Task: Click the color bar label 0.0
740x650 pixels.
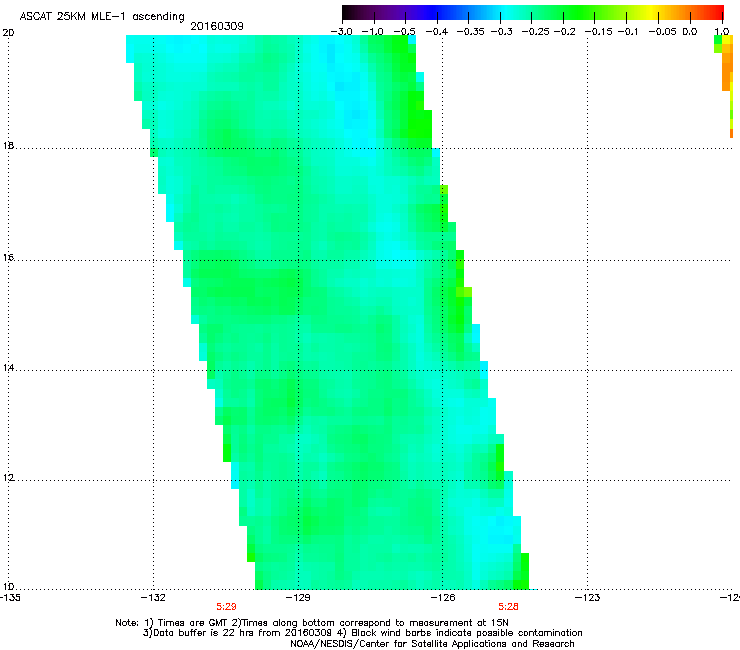Action: 690,32
